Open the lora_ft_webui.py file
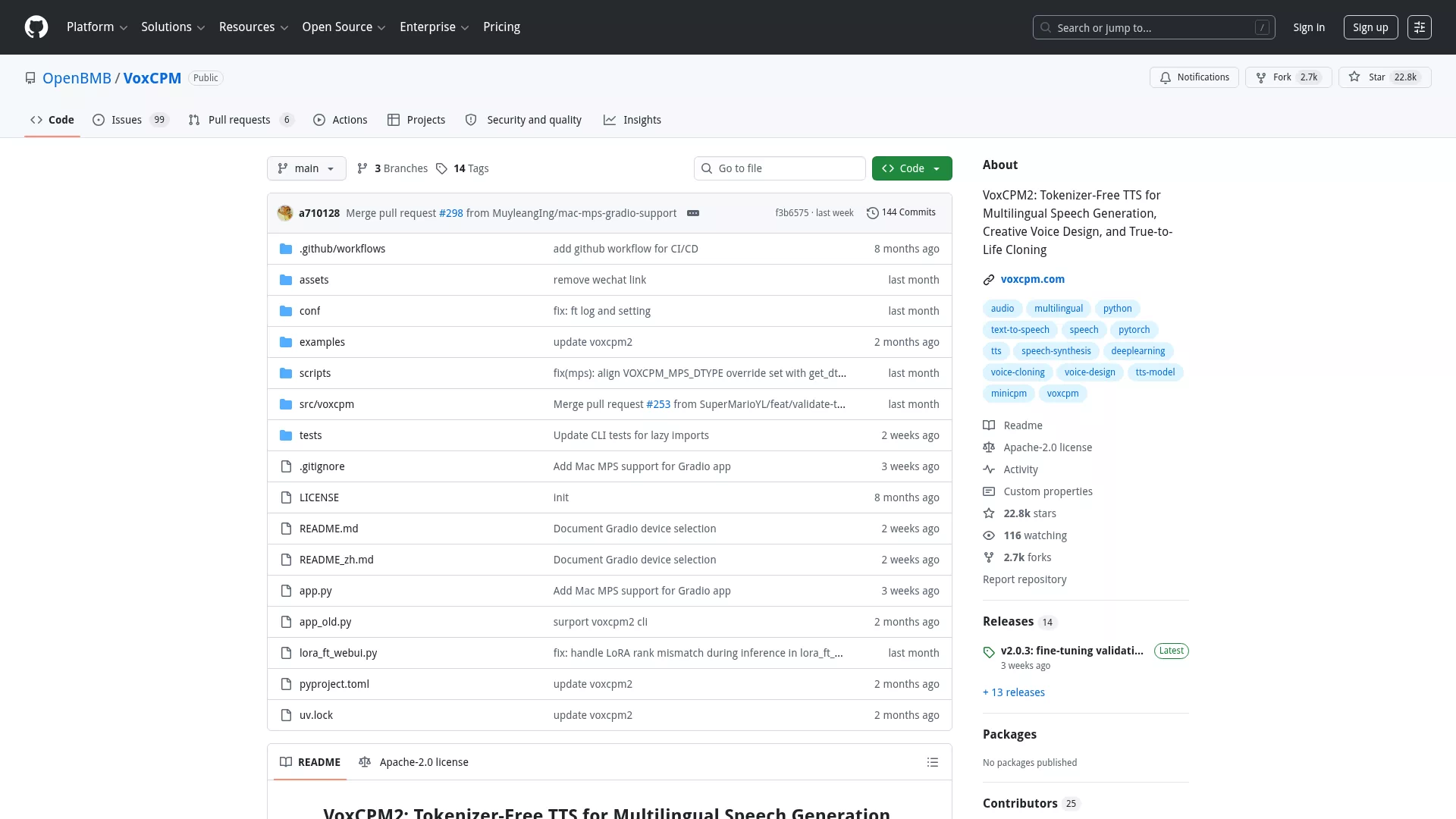 point(338,653)
